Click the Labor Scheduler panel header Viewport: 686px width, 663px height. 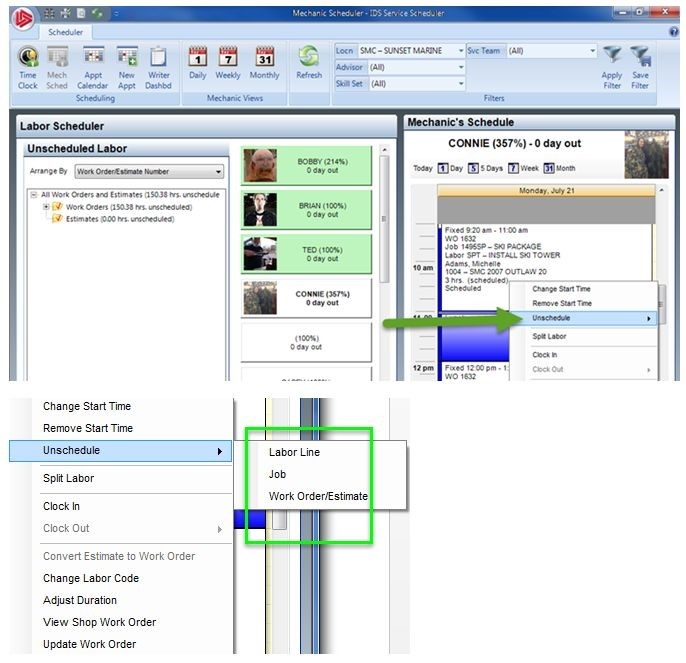[206, 126]
